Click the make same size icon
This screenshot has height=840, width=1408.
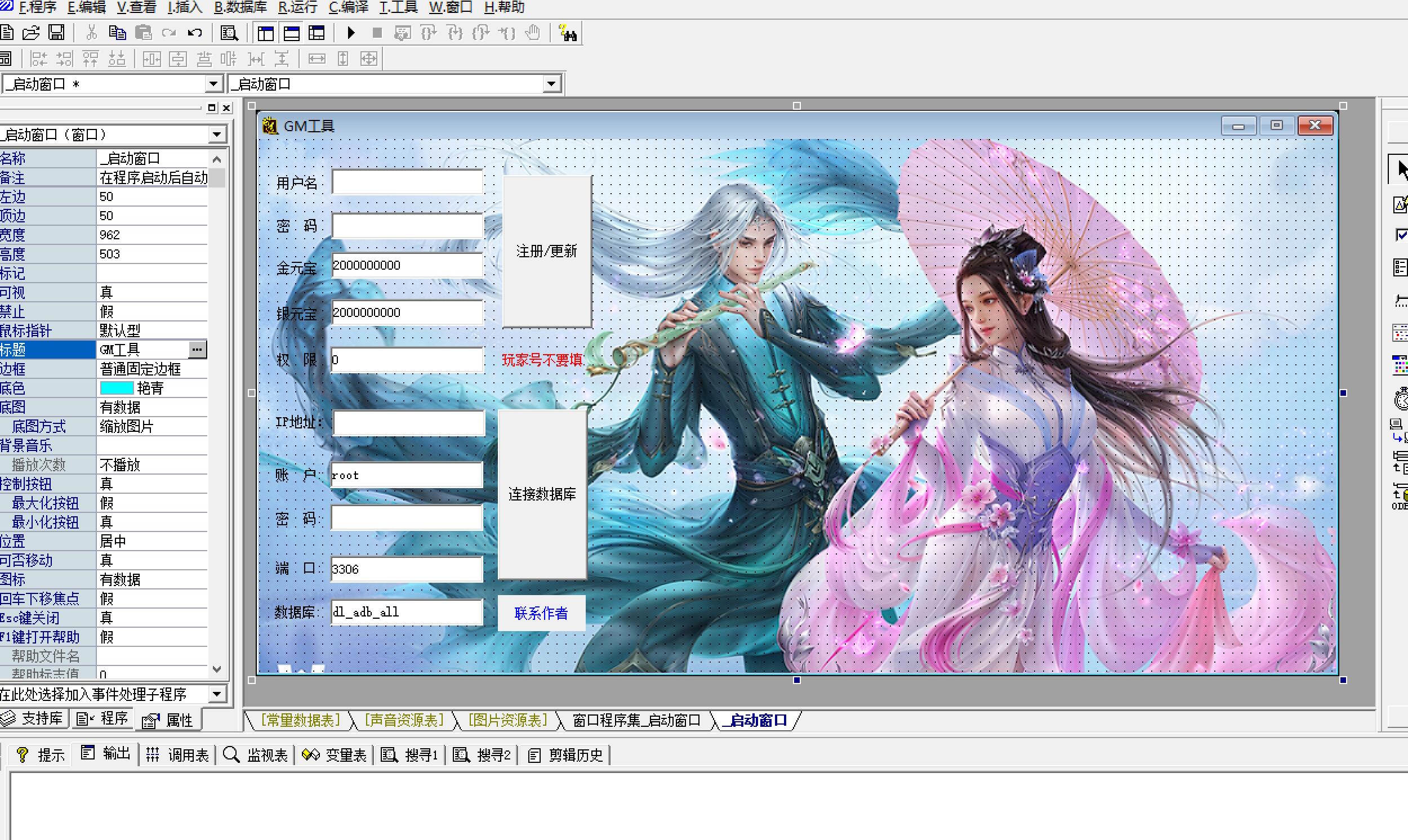(x=368, y=59)
